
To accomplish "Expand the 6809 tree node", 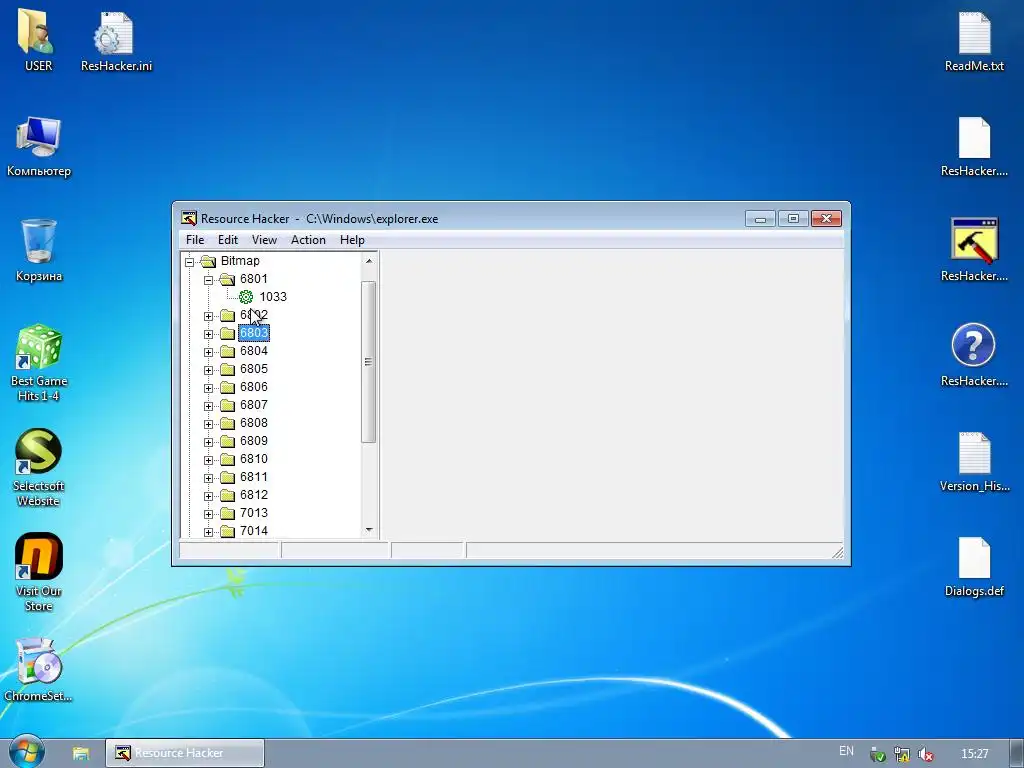I will (x=208, y=442).
